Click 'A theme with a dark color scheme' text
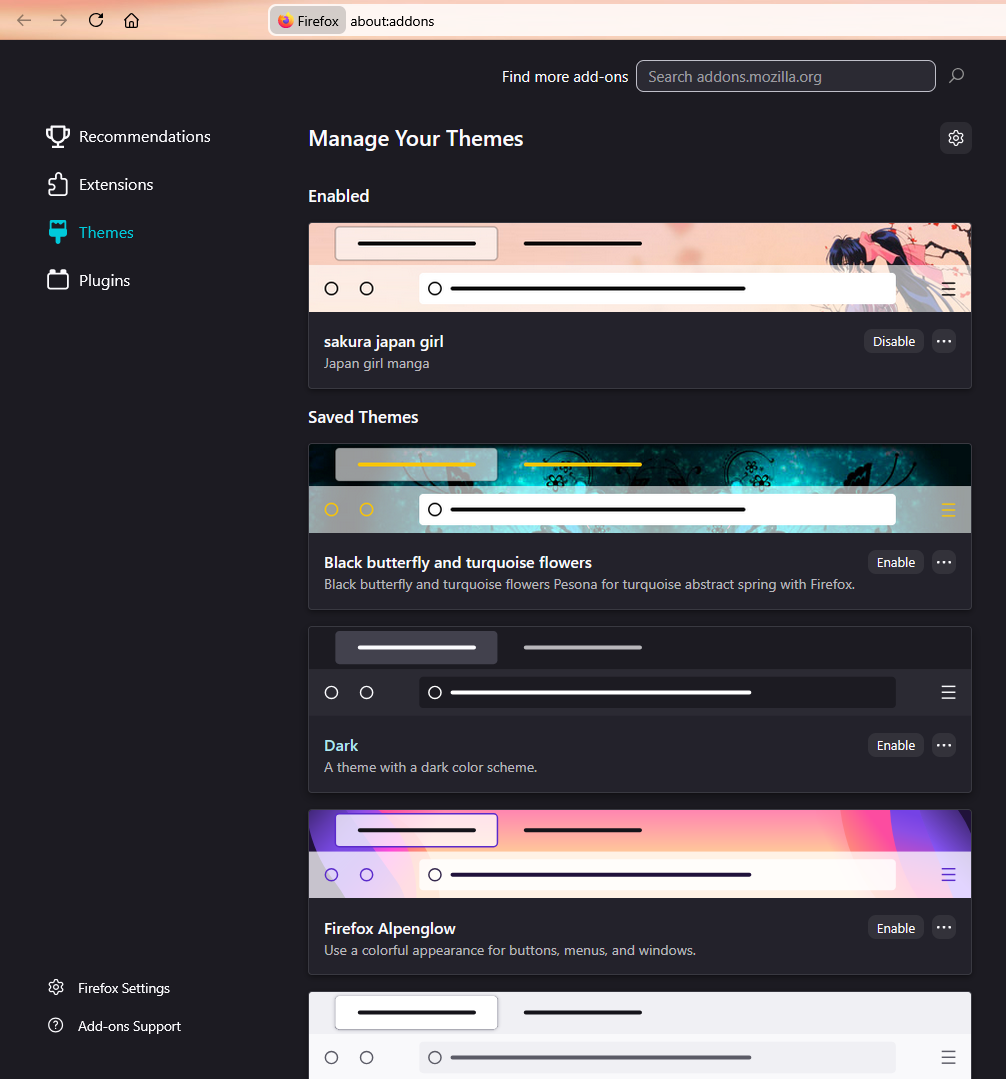This screenshot has height=1079, width=1006. point(430,767)
